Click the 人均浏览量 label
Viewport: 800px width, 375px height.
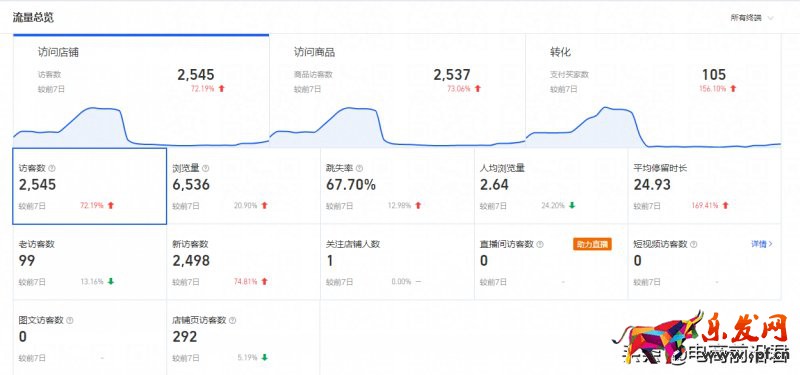pyautogui.click(x=502, y=168)
